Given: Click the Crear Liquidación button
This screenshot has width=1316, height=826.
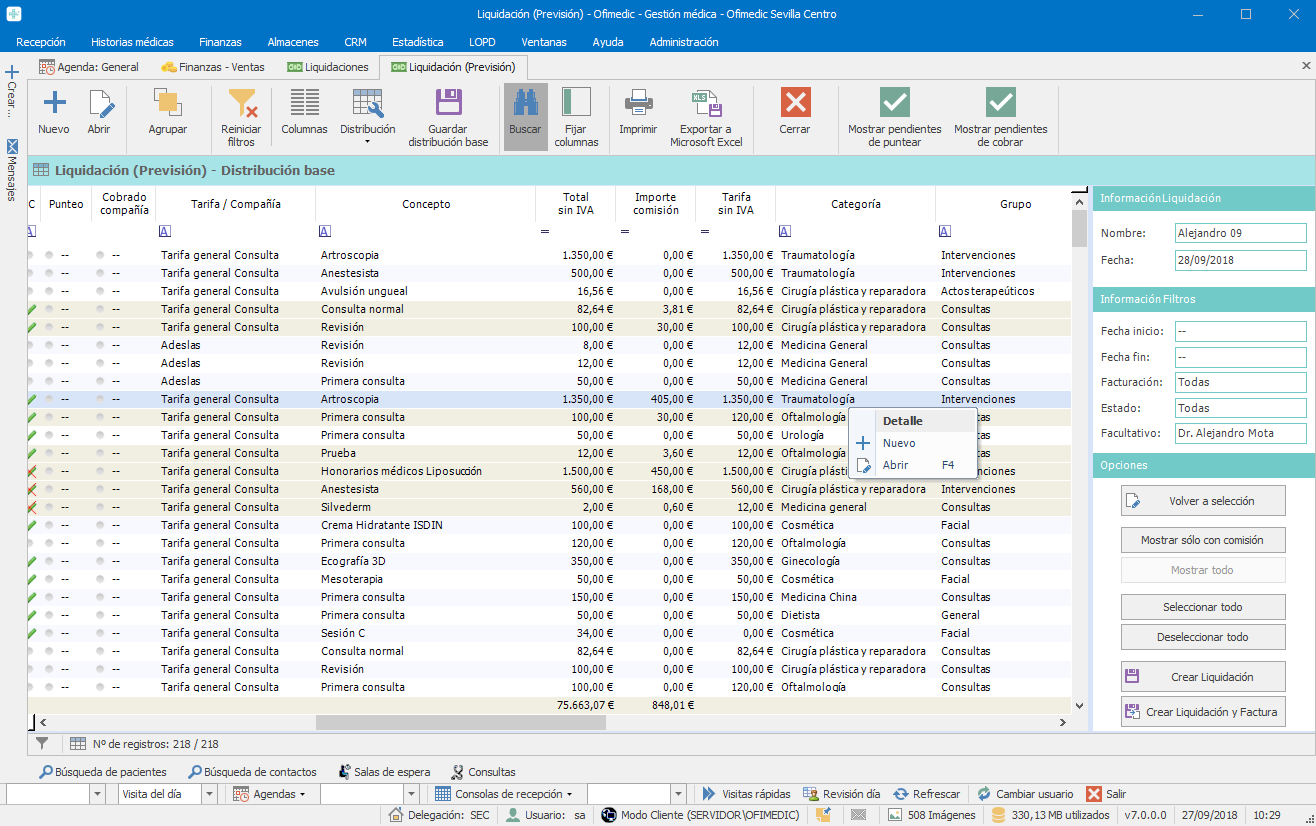Looking at the screenshot, I should 1203,677.
